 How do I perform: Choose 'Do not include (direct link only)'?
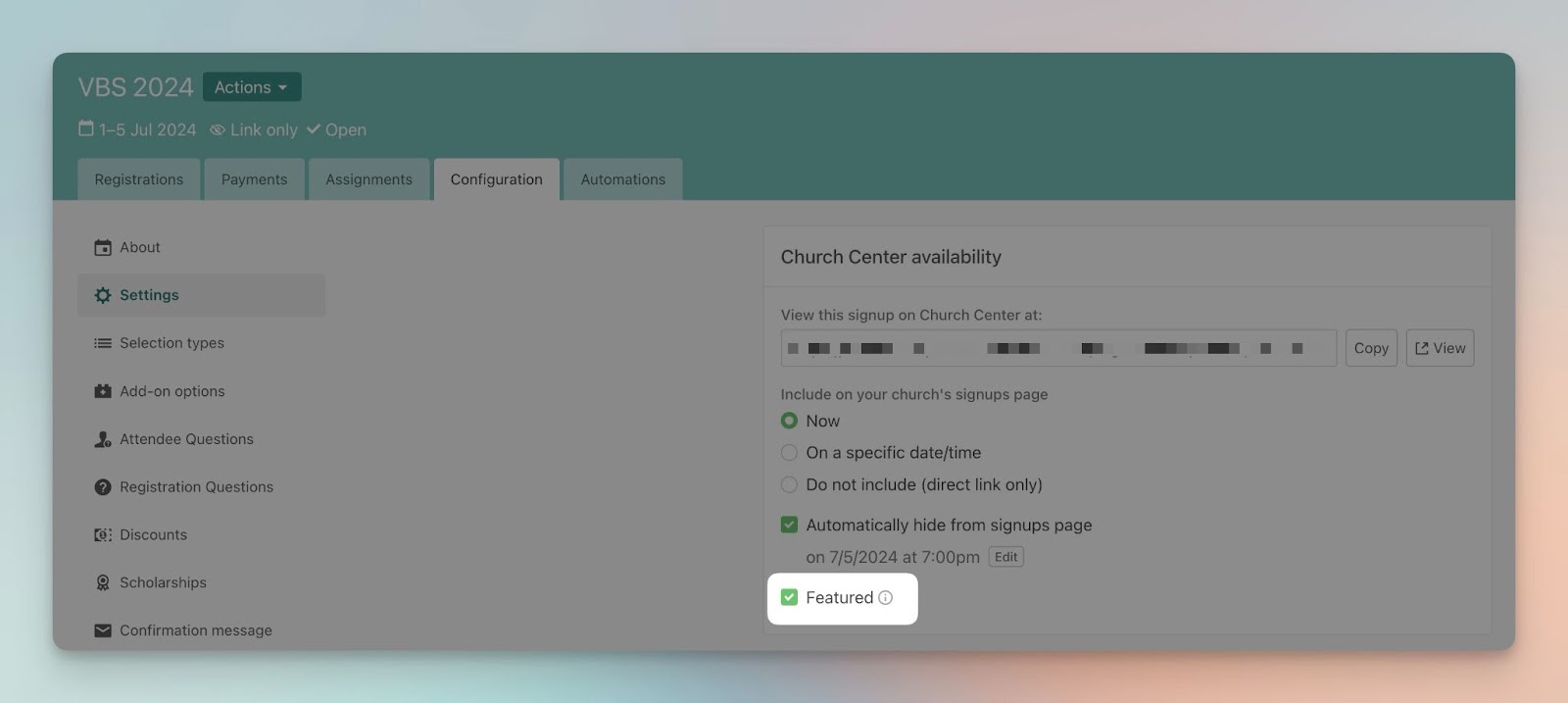pos(789,484)
